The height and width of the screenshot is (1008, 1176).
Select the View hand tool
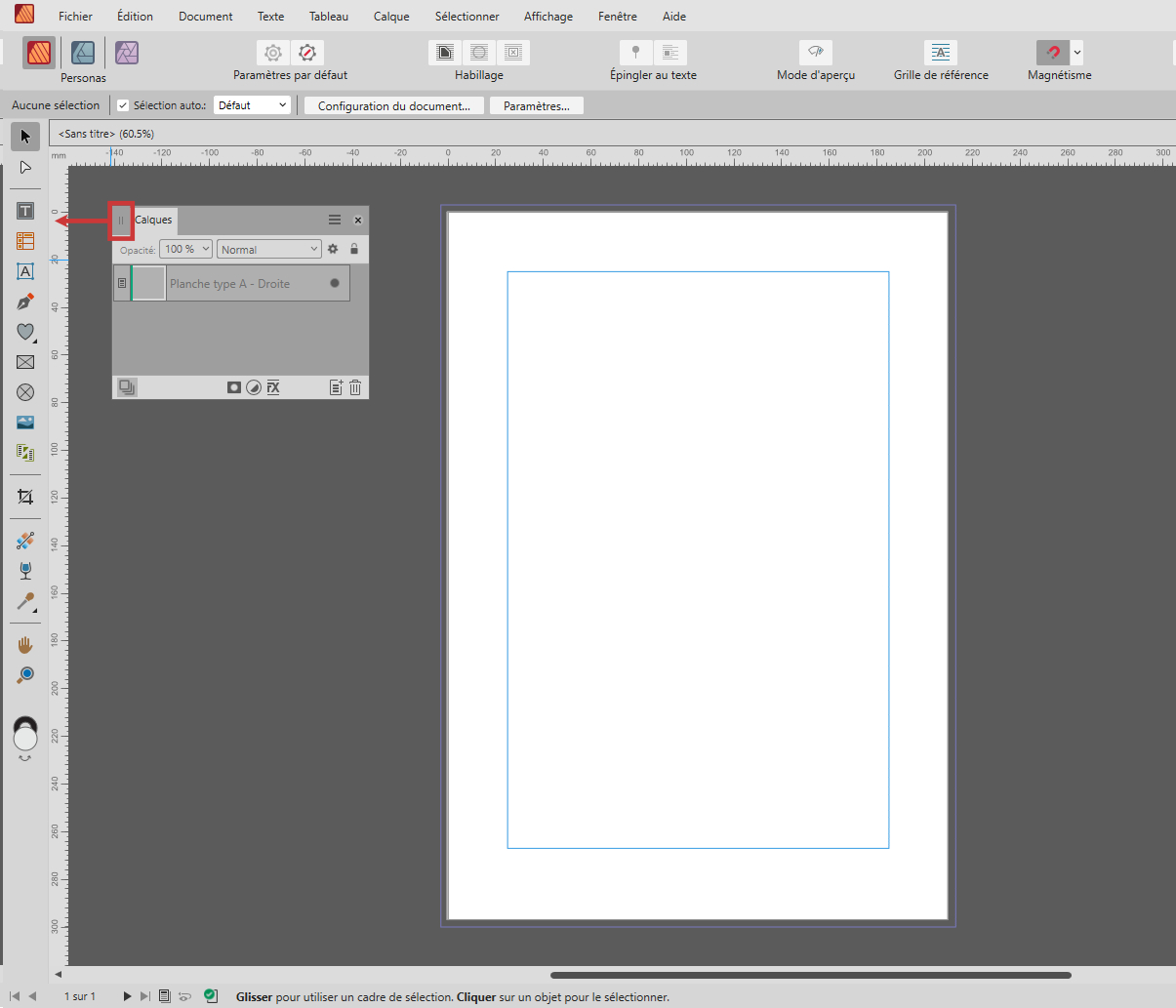25,645
